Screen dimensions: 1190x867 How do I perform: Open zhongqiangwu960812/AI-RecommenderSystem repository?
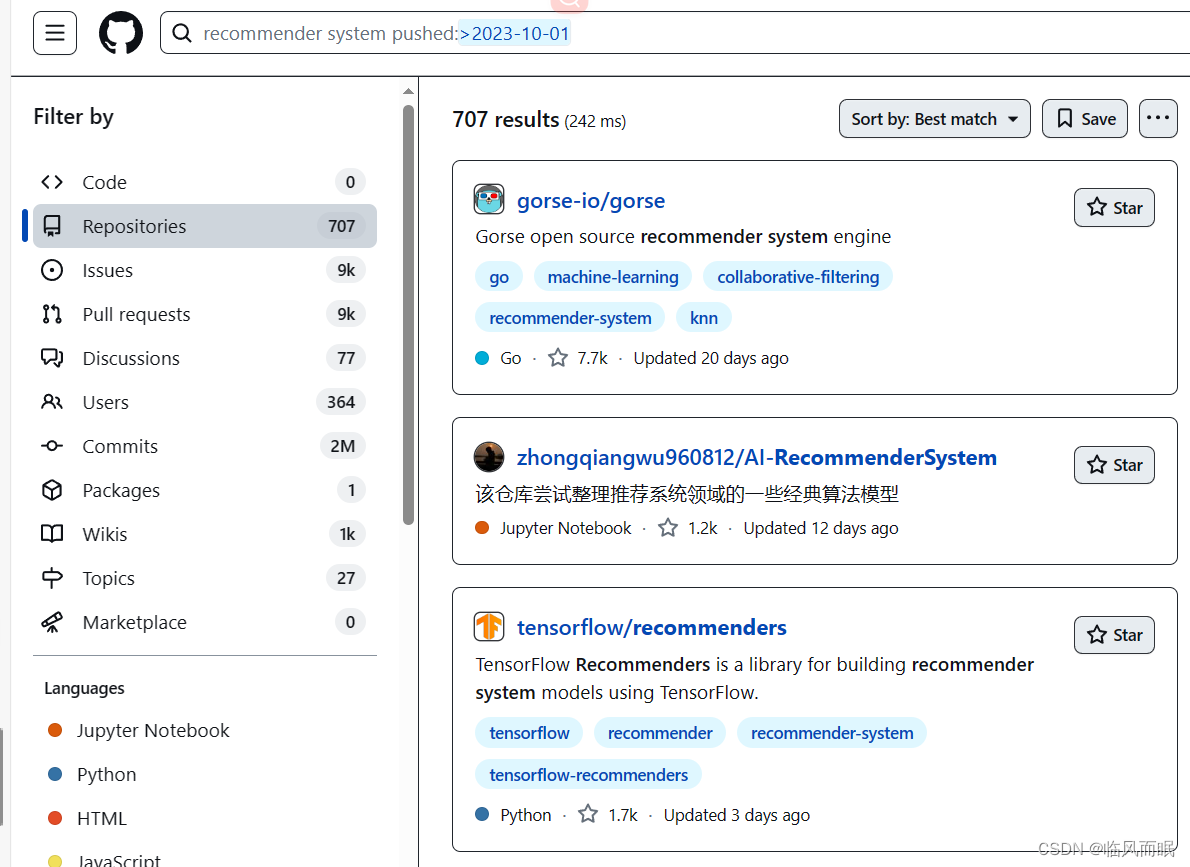click(757, 458)
